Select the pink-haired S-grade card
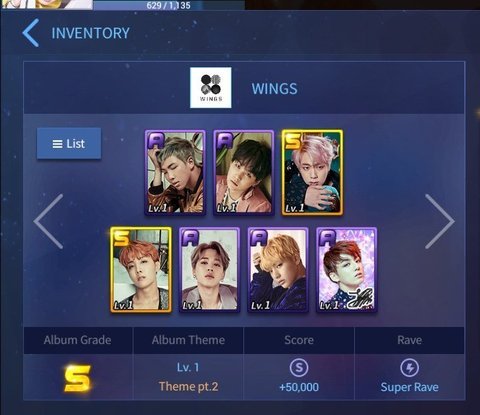Image resolution: width=480 pixels, height=415 pixels. (312, 172)
